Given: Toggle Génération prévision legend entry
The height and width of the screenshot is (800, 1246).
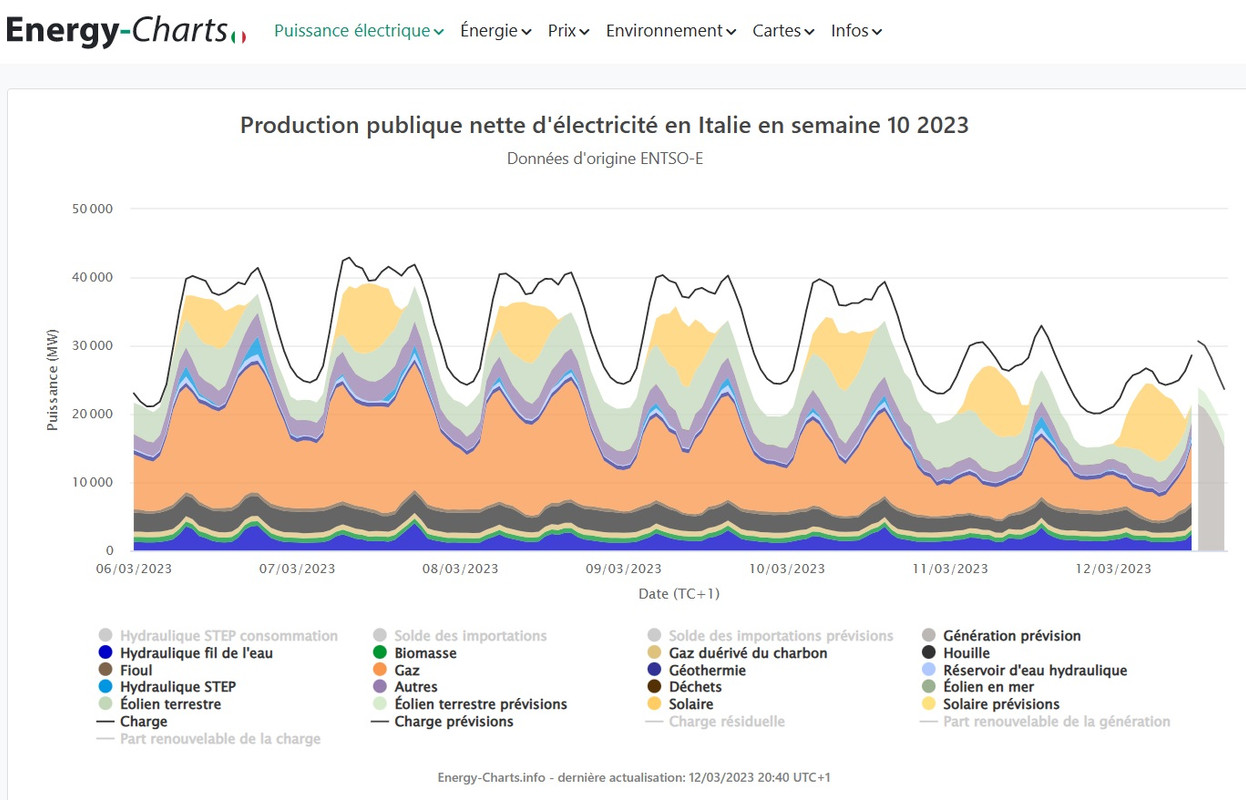Looking at the screenshot, I should (1001, 636).
